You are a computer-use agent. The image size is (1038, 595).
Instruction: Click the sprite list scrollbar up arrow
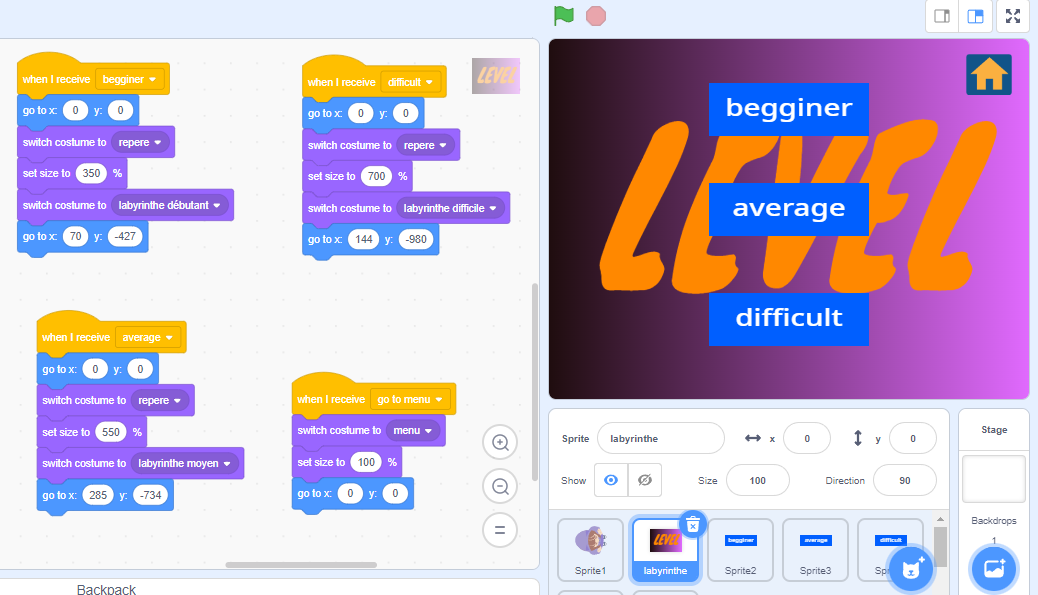940,520
